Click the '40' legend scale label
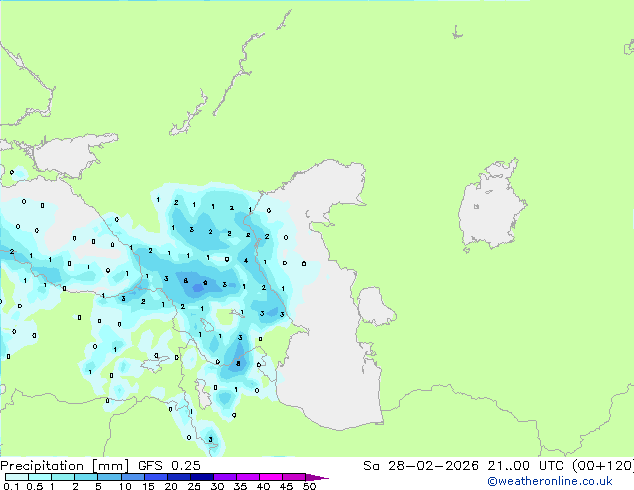 (x=263, y=486)
